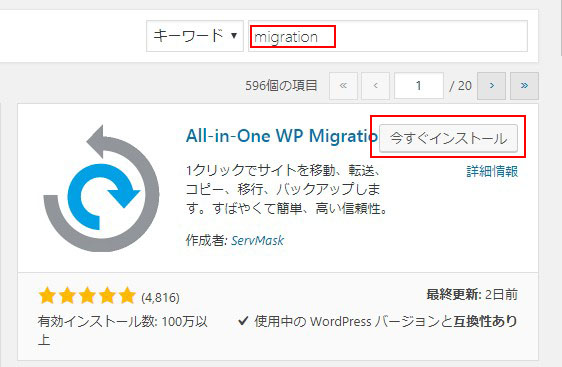
Task: Go to first page of results
Action: pyautogui.click(x=343, y=86)
